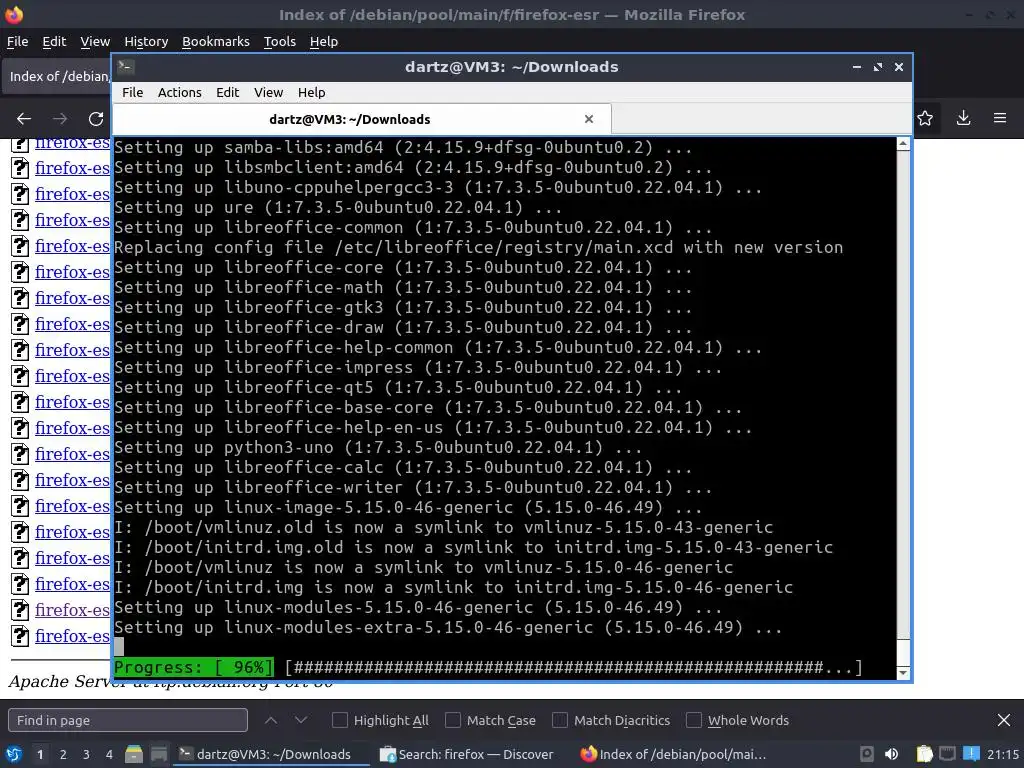The image size is (1024, 768).
Task: Open the terminal Edit menu
Action: [x=227, y=92]
